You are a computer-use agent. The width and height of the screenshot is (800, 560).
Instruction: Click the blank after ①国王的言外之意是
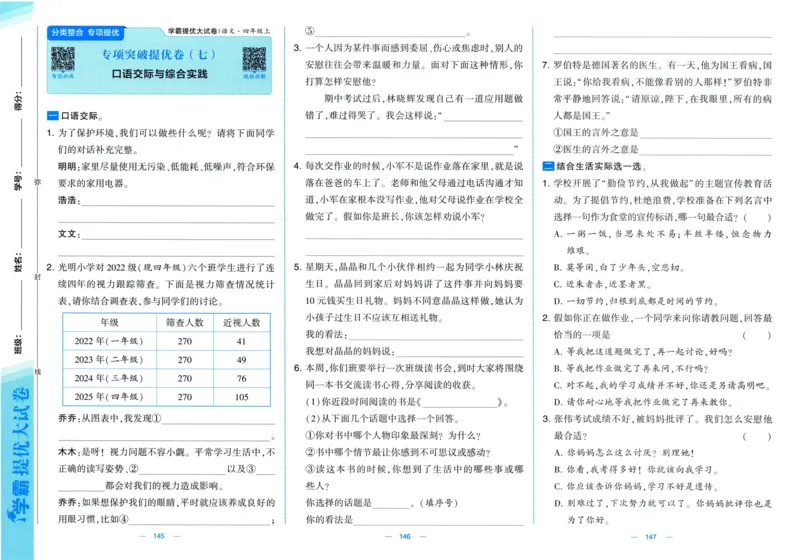705,133
